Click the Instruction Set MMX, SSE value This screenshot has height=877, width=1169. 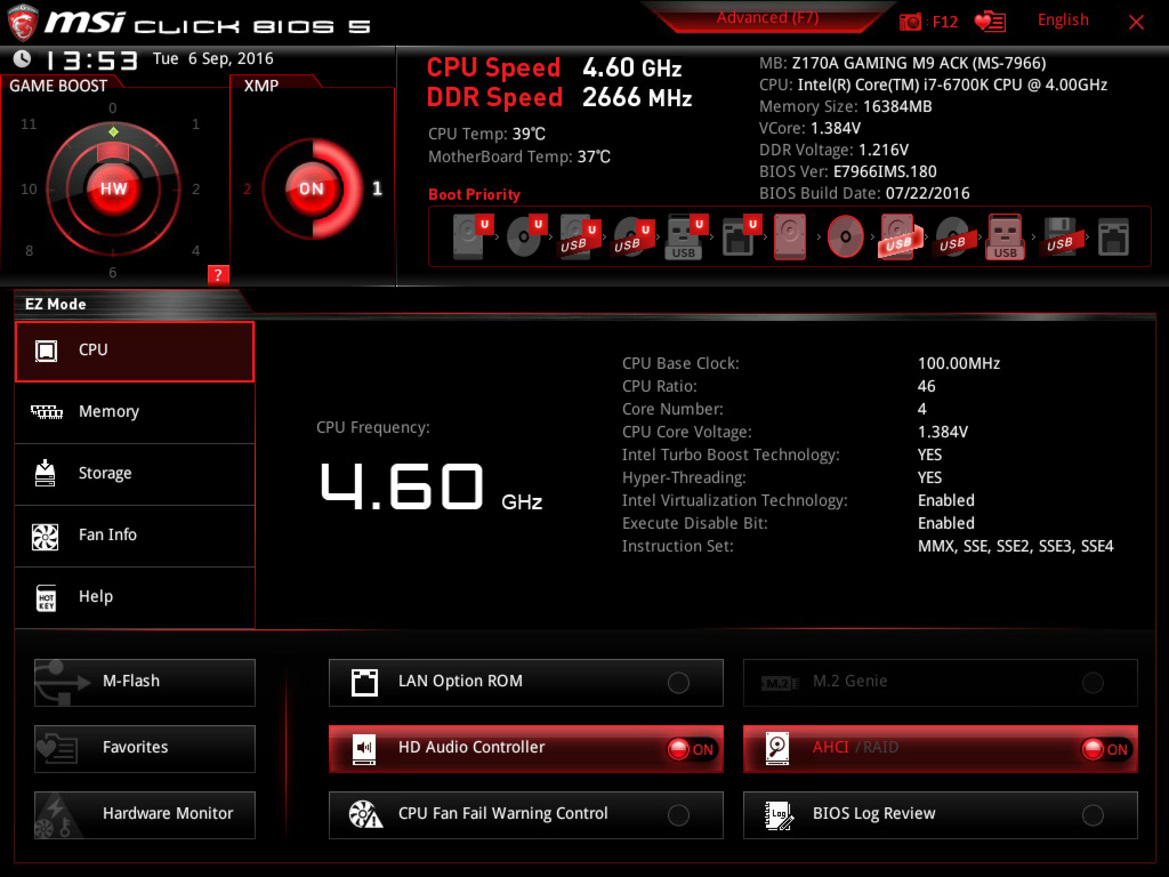[1015, 546]
